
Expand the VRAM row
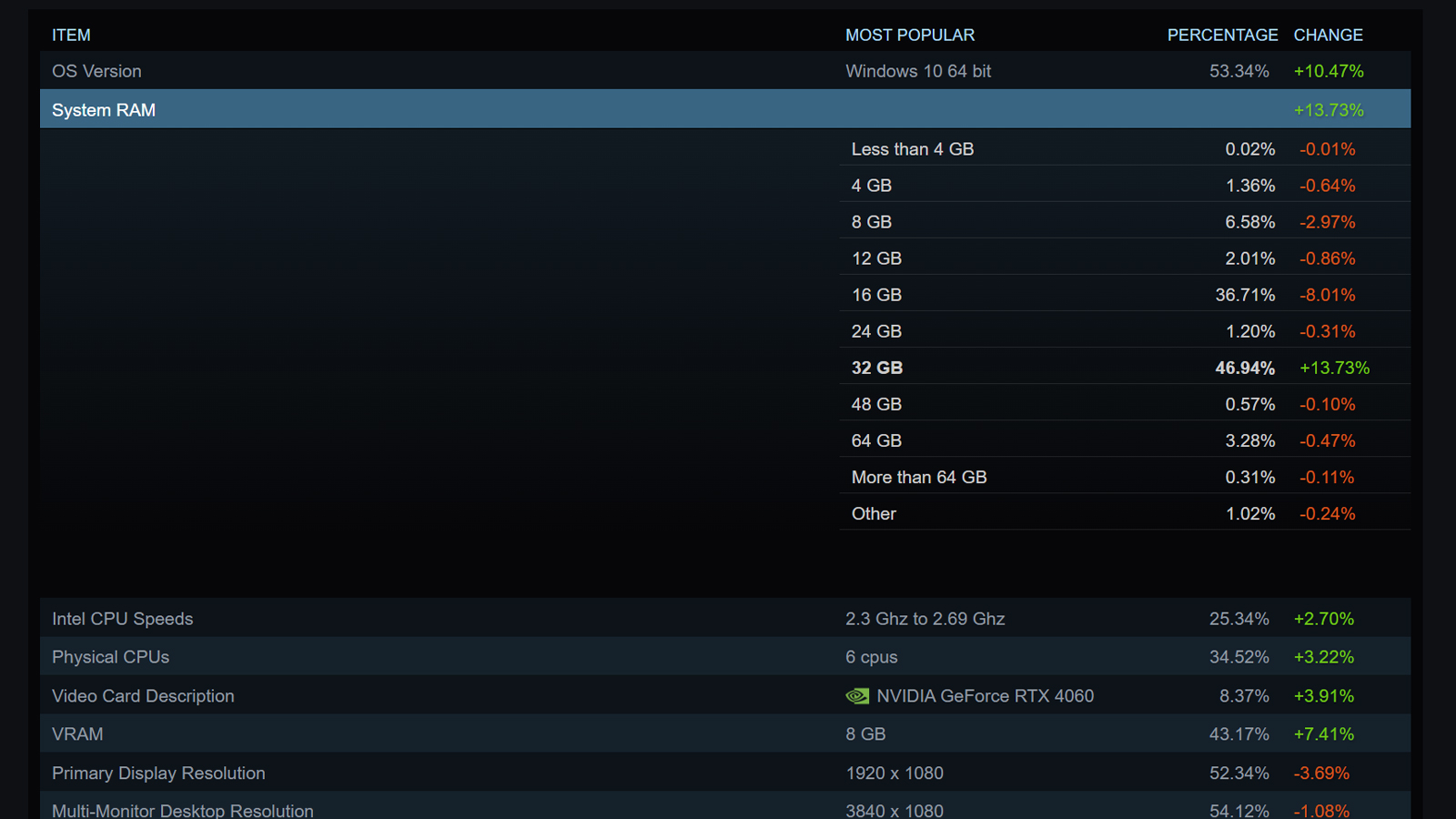(725, 733)
